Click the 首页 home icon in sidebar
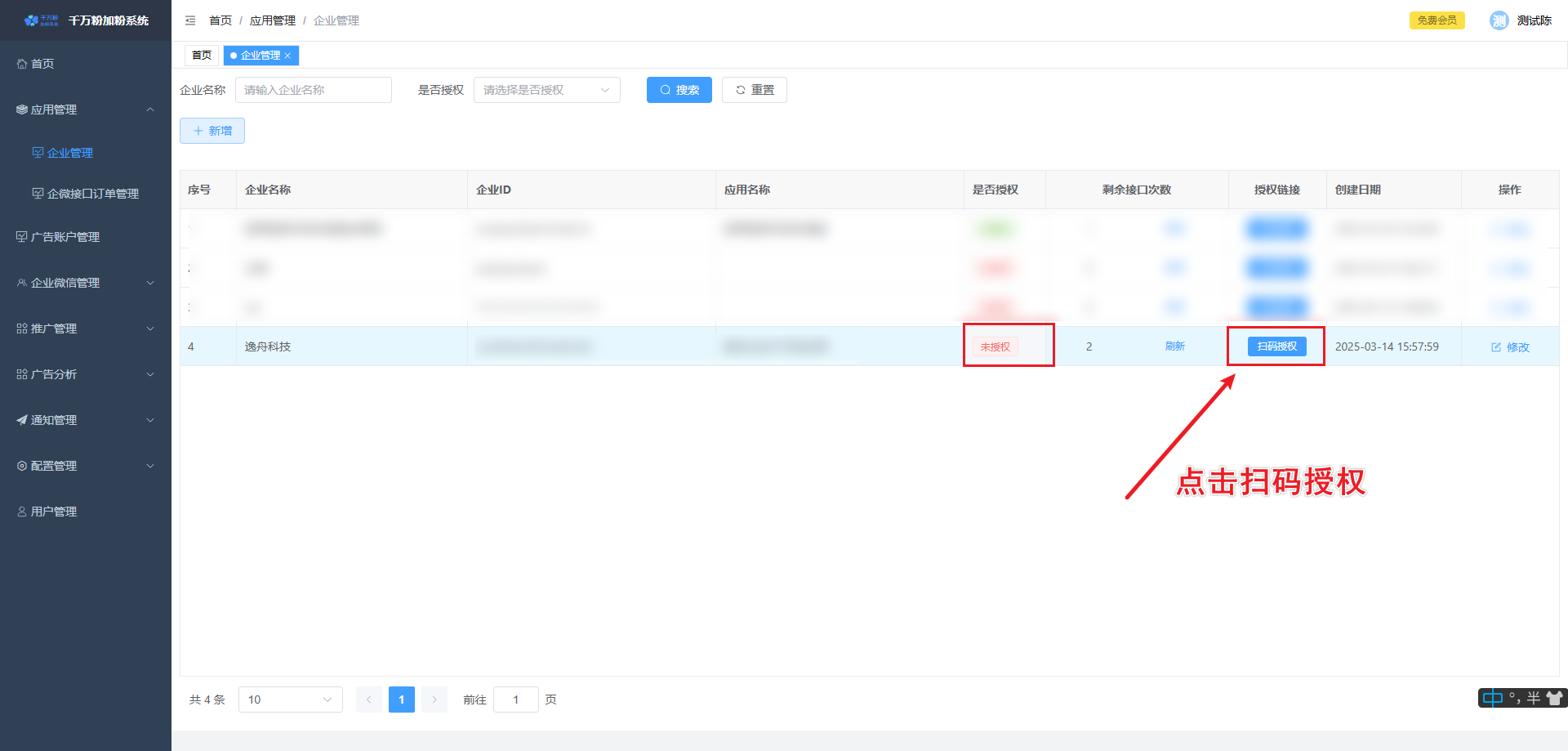This screenshot has width=1568, height=751. coord(22,64)
